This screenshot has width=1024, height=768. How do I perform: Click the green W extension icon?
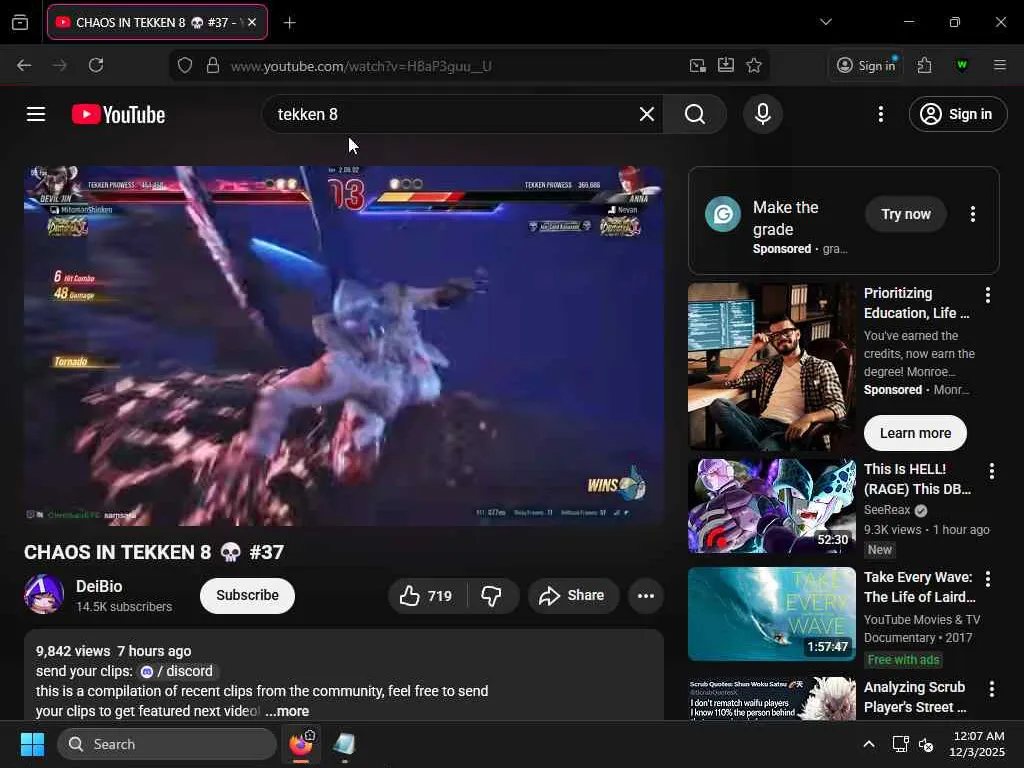point(962,65)
